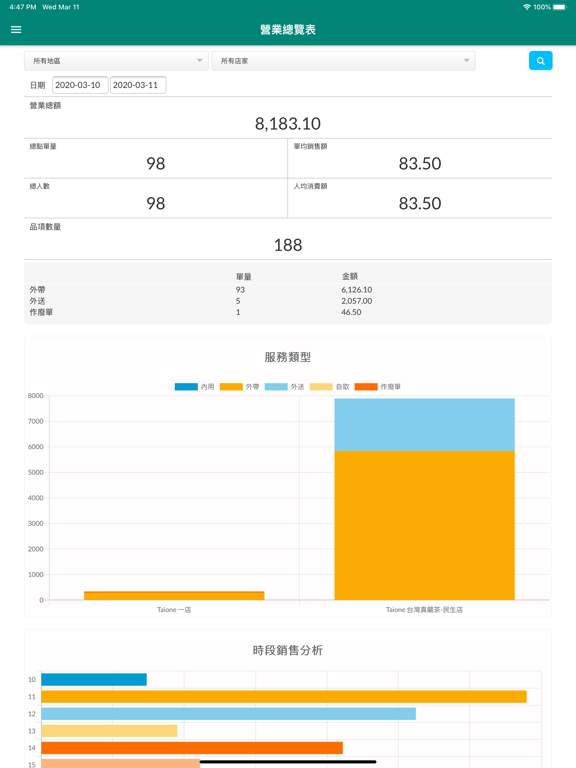This screenshot has width=576, height=768.
Task: Select start date field 2020-03-10
Action: 80,85
